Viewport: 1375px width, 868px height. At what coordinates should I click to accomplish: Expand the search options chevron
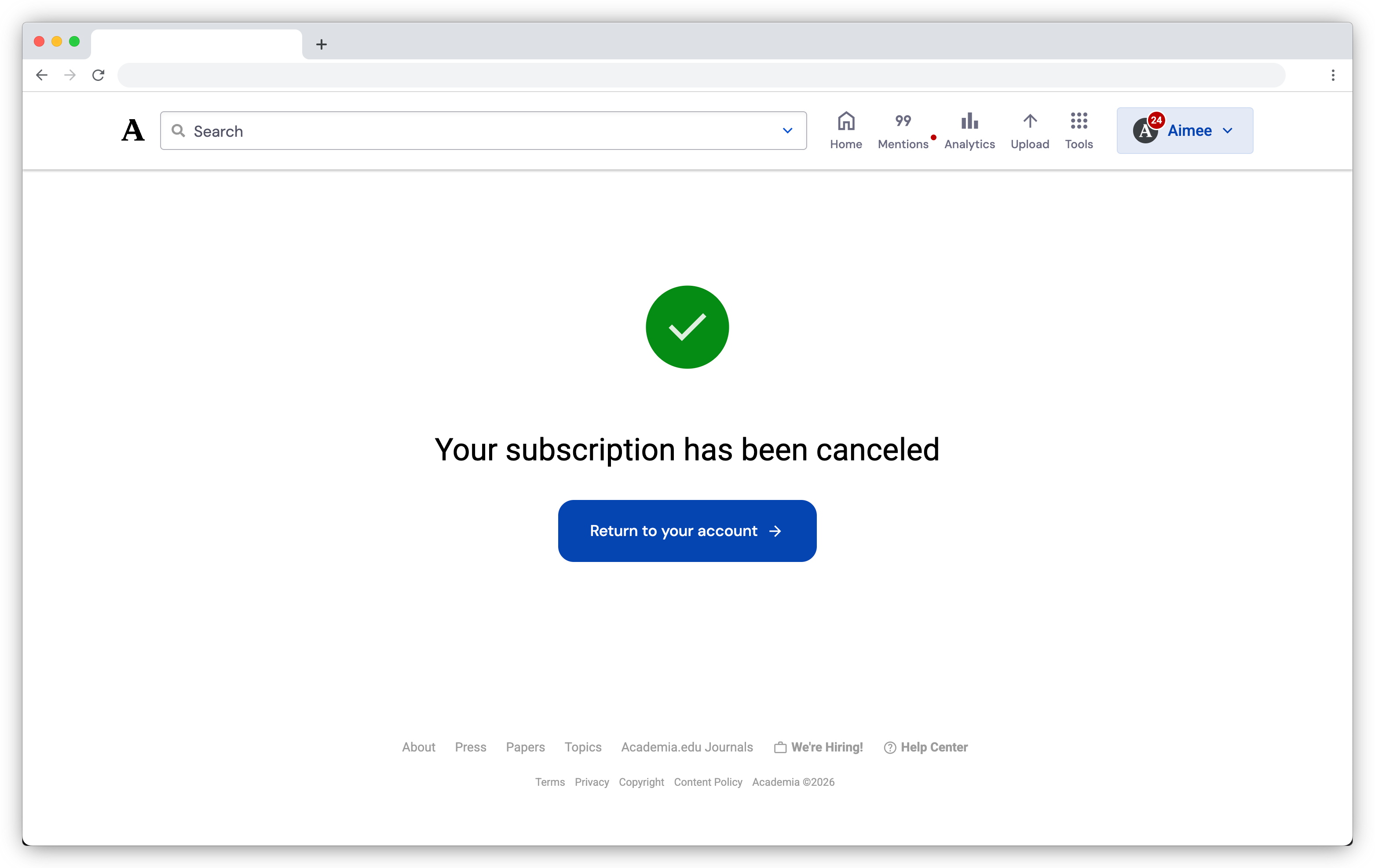coord(787,131)
